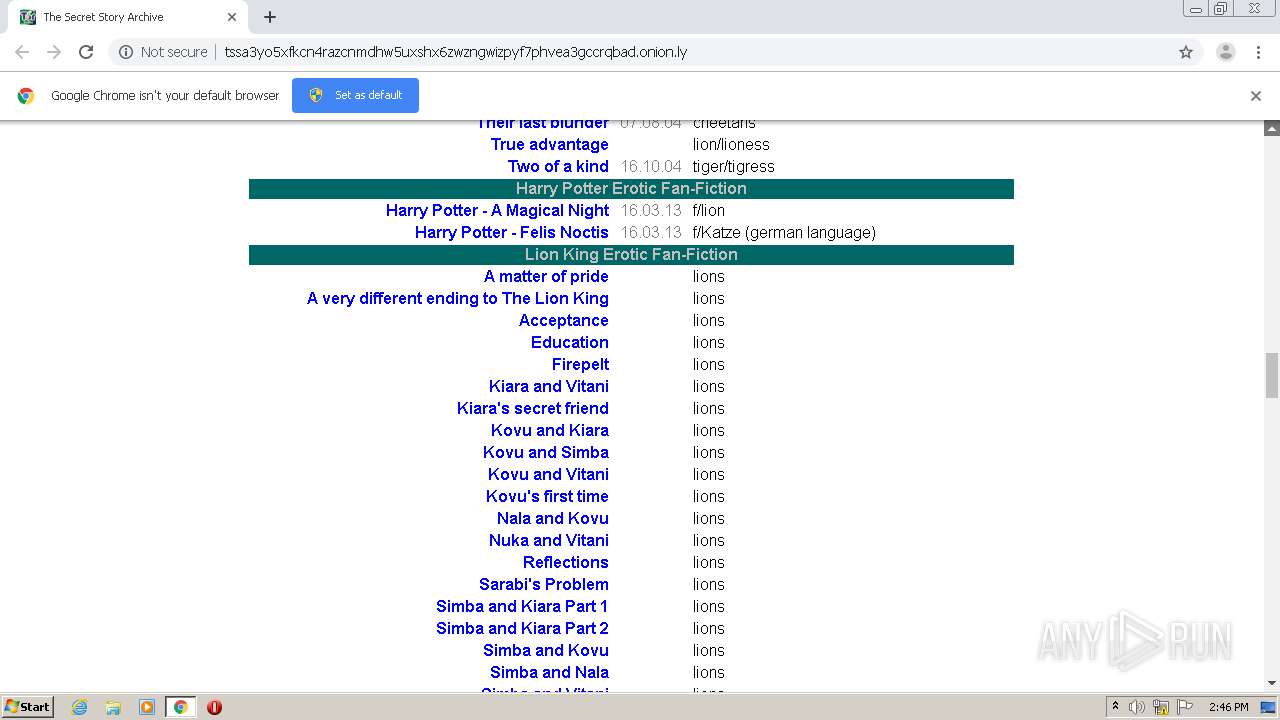Show hidden system tray icons
1280x720 pixels.
[1115, 707]
